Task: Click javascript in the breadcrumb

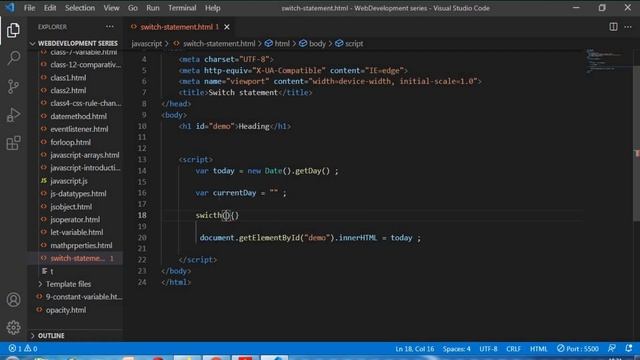Action: (x=147, y=43)
